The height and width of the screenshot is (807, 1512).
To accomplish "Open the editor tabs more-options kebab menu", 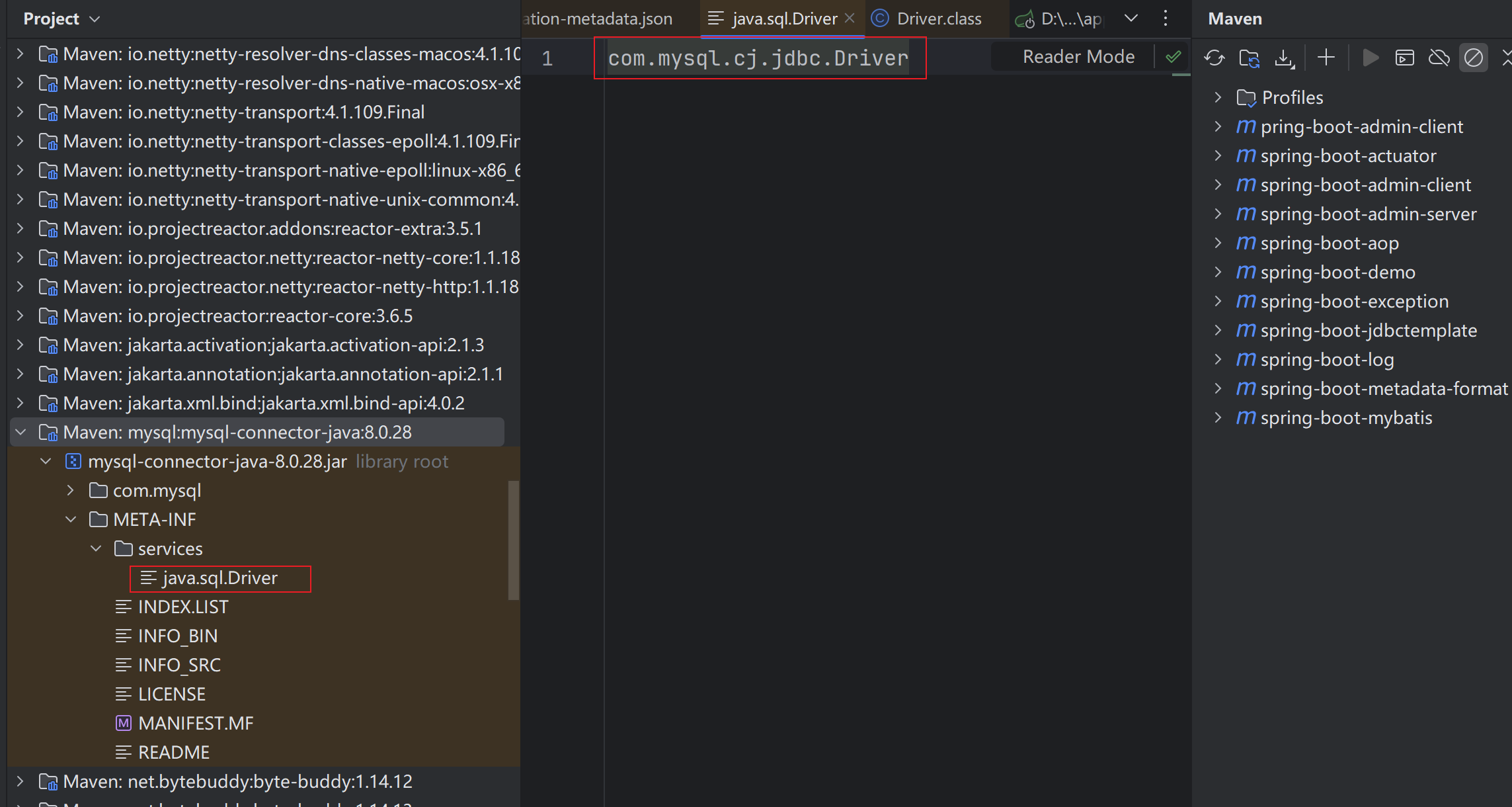I will pyautogui.click(x=1166, y=19).
